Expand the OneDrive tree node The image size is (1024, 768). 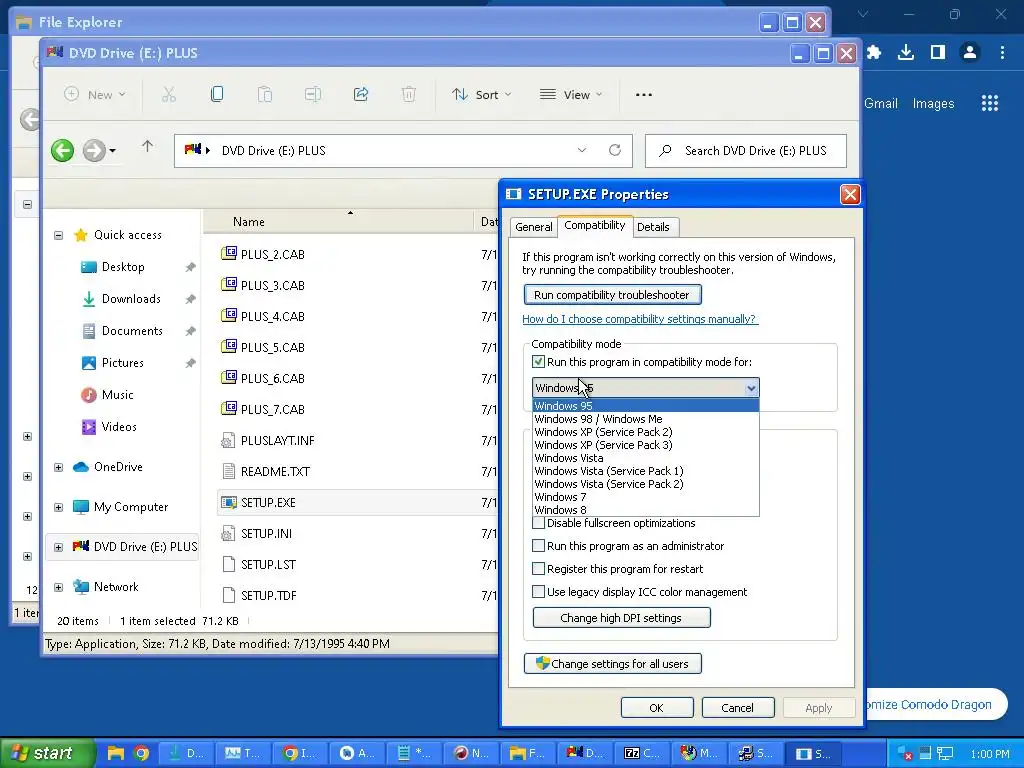58,467
